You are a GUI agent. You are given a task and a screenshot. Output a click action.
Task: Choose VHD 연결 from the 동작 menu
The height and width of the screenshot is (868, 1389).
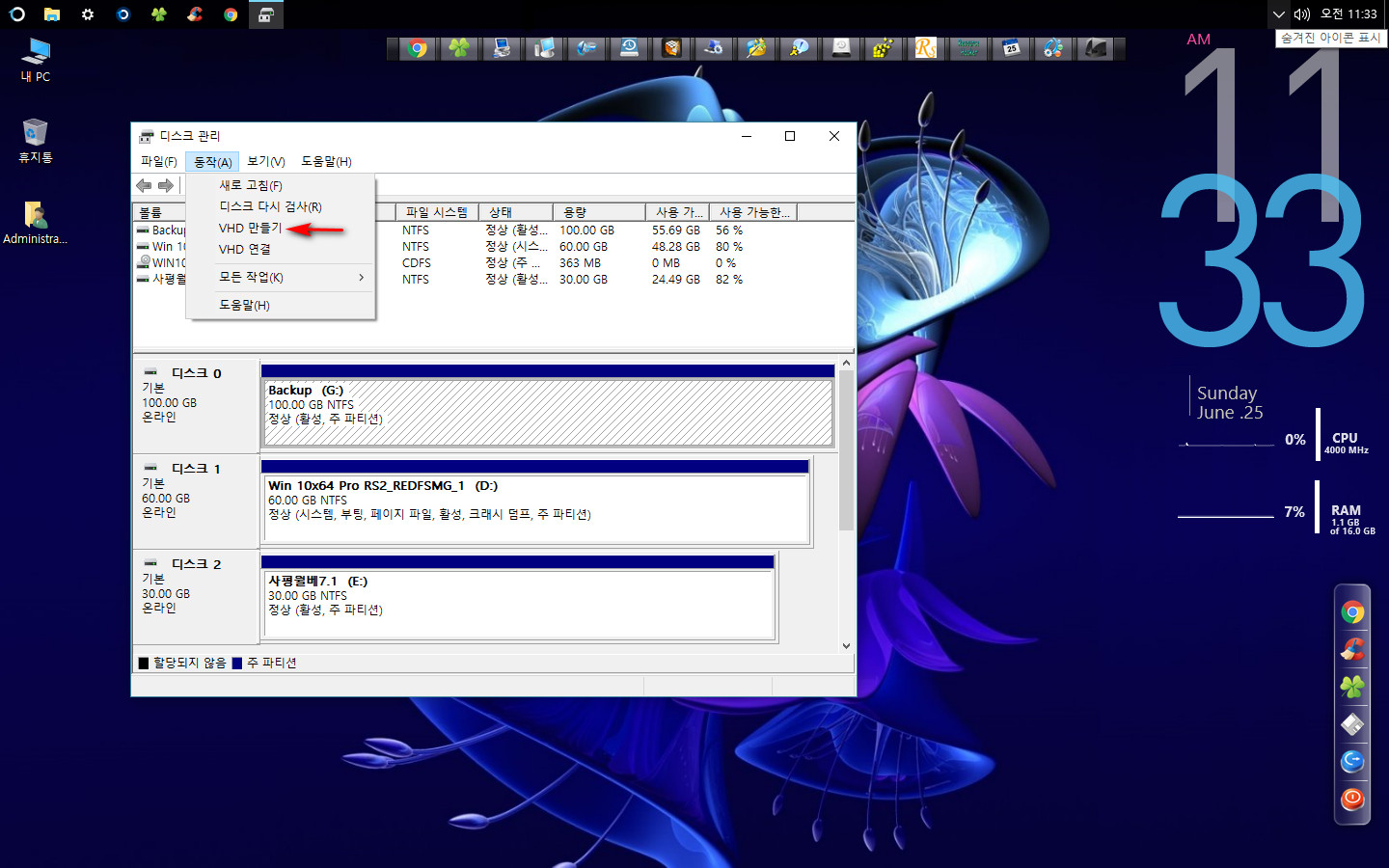244,249
